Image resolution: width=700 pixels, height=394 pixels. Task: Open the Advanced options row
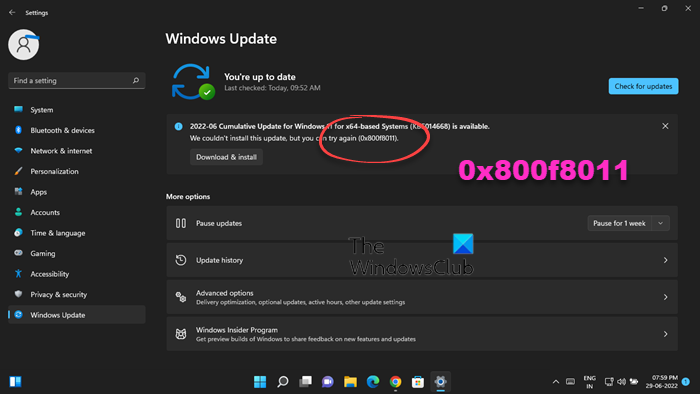[x=422, y=297]
